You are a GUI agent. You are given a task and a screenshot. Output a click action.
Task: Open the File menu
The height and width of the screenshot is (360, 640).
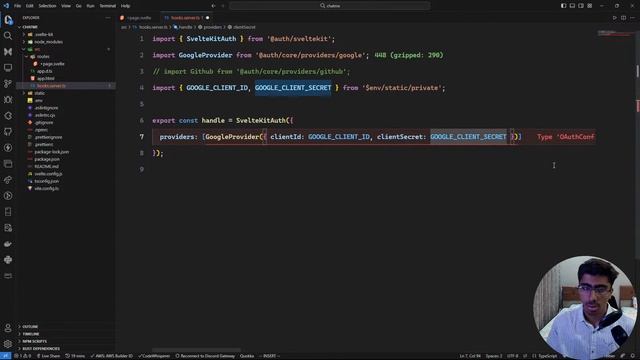tap(18, 6)
